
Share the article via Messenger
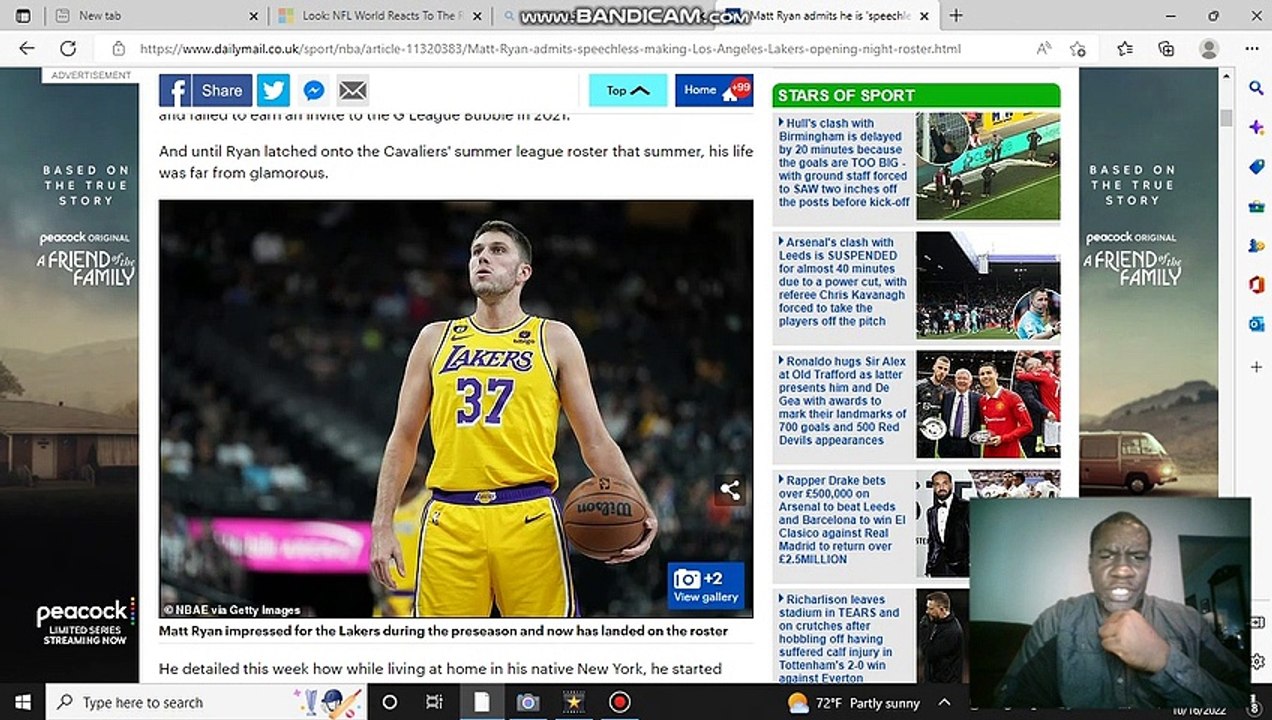coord(313,90)
